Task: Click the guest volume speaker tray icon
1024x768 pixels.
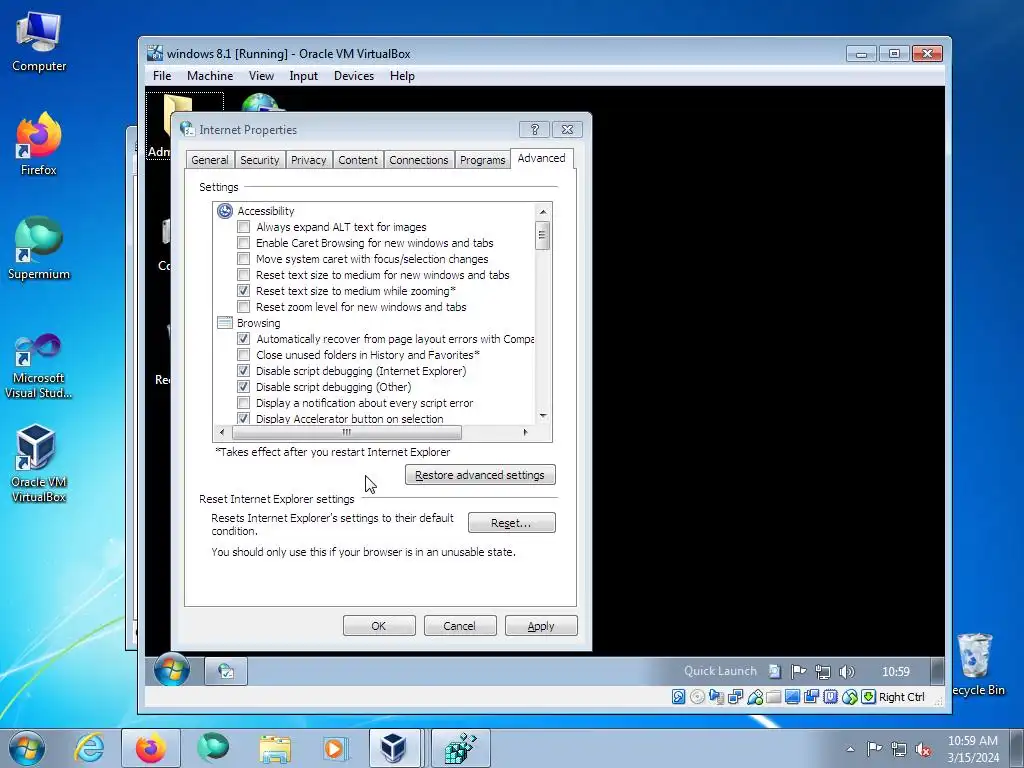Action: [x=847, y=671]
